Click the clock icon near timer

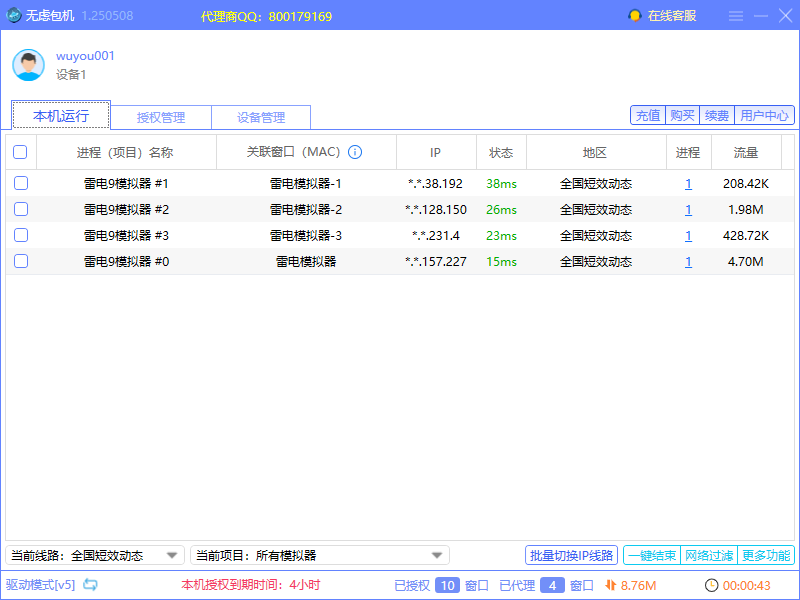pos(711,585)
